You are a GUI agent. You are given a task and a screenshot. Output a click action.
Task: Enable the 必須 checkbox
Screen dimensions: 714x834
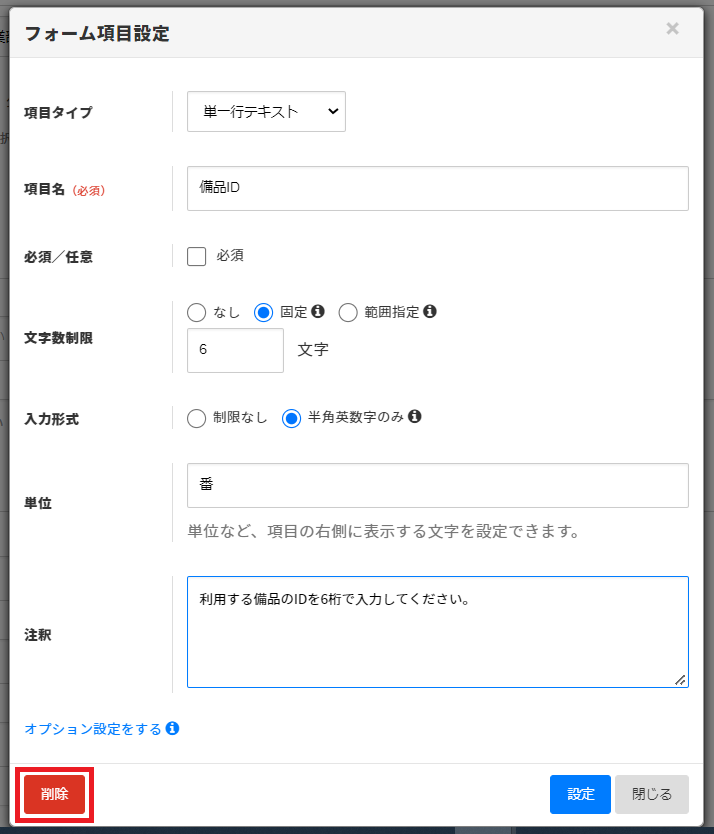point(197,256)
